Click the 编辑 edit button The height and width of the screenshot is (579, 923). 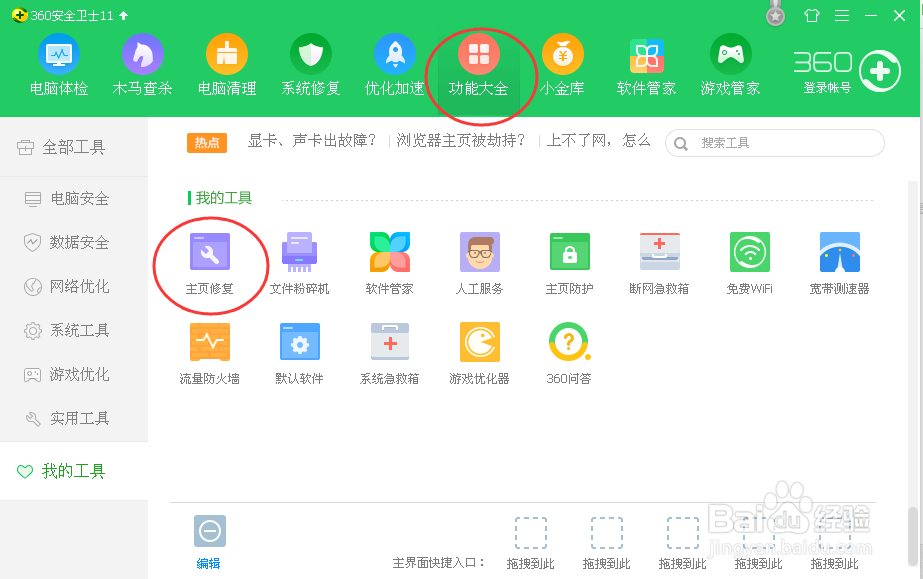[209, 542]
